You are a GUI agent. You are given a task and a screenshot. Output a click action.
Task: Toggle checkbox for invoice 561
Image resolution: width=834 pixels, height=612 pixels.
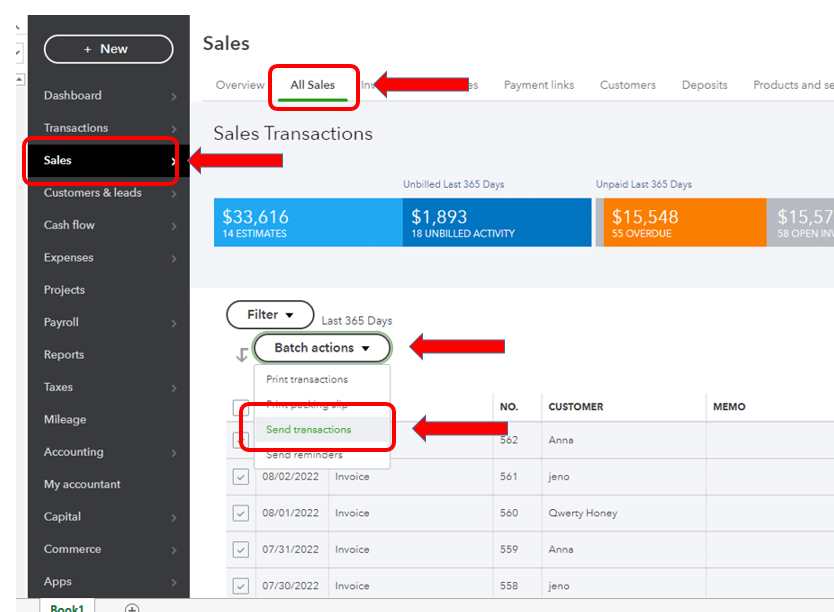(x=240, y=477)
